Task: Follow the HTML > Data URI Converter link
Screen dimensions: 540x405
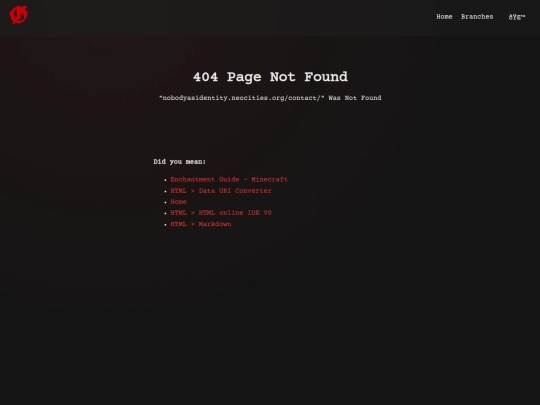Action: 221,190
